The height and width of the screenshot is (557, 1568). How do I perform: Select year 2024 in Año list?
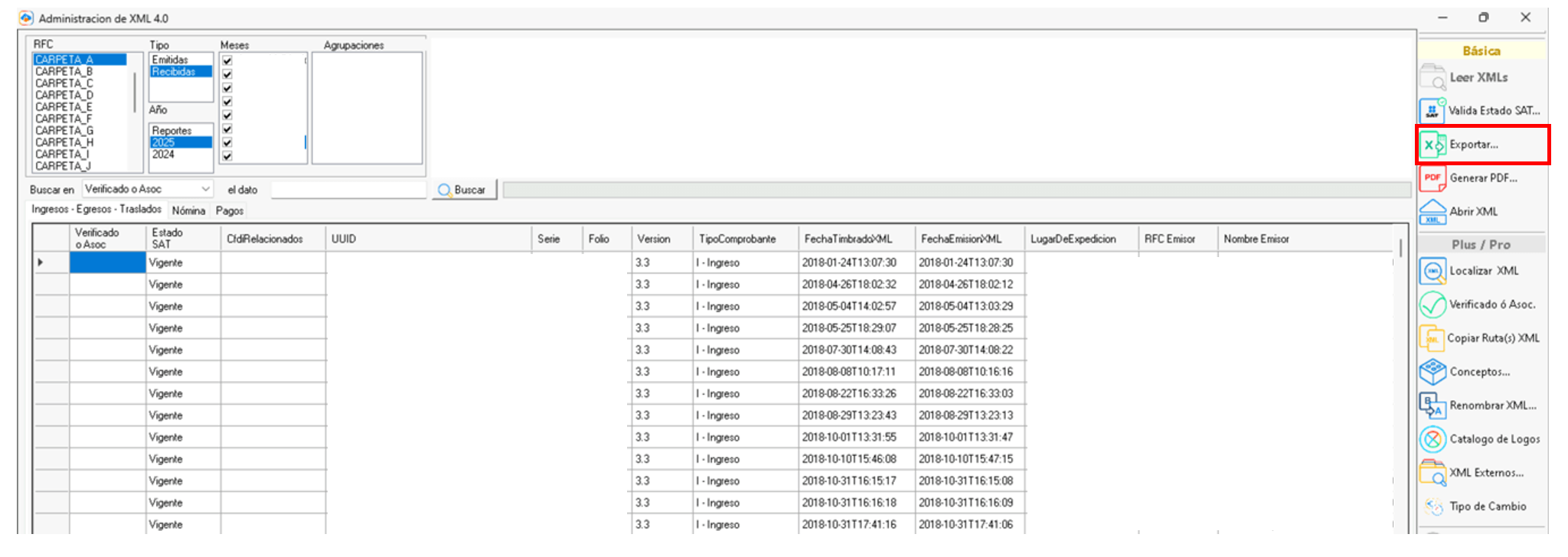click(x=163, y=155)
